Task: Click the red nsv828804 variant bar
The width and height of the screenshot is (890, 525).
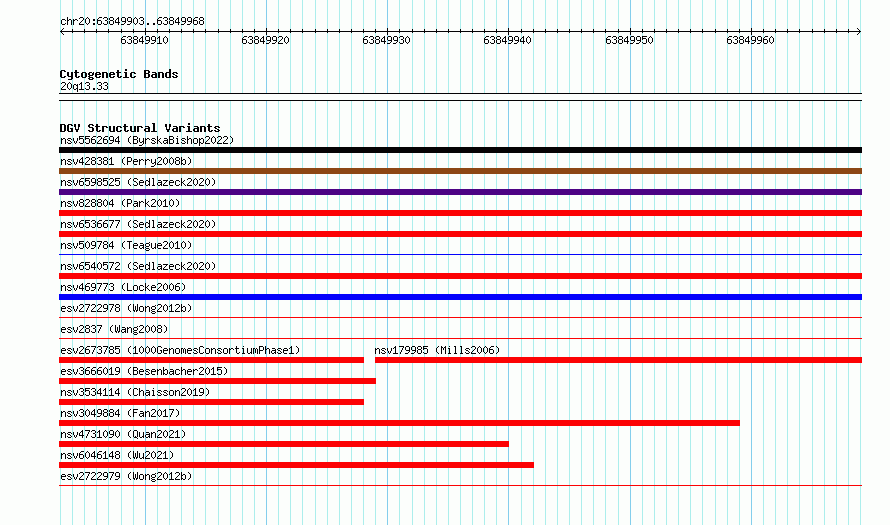Action: click(460, 213)
